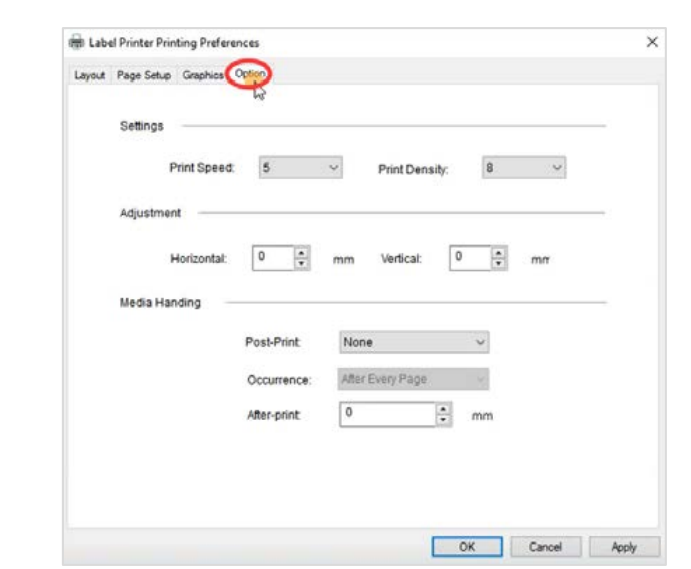Viewport: 691px width, 569px height.
Task: Open the Print Speed dropdown
Action: (301, 167)
